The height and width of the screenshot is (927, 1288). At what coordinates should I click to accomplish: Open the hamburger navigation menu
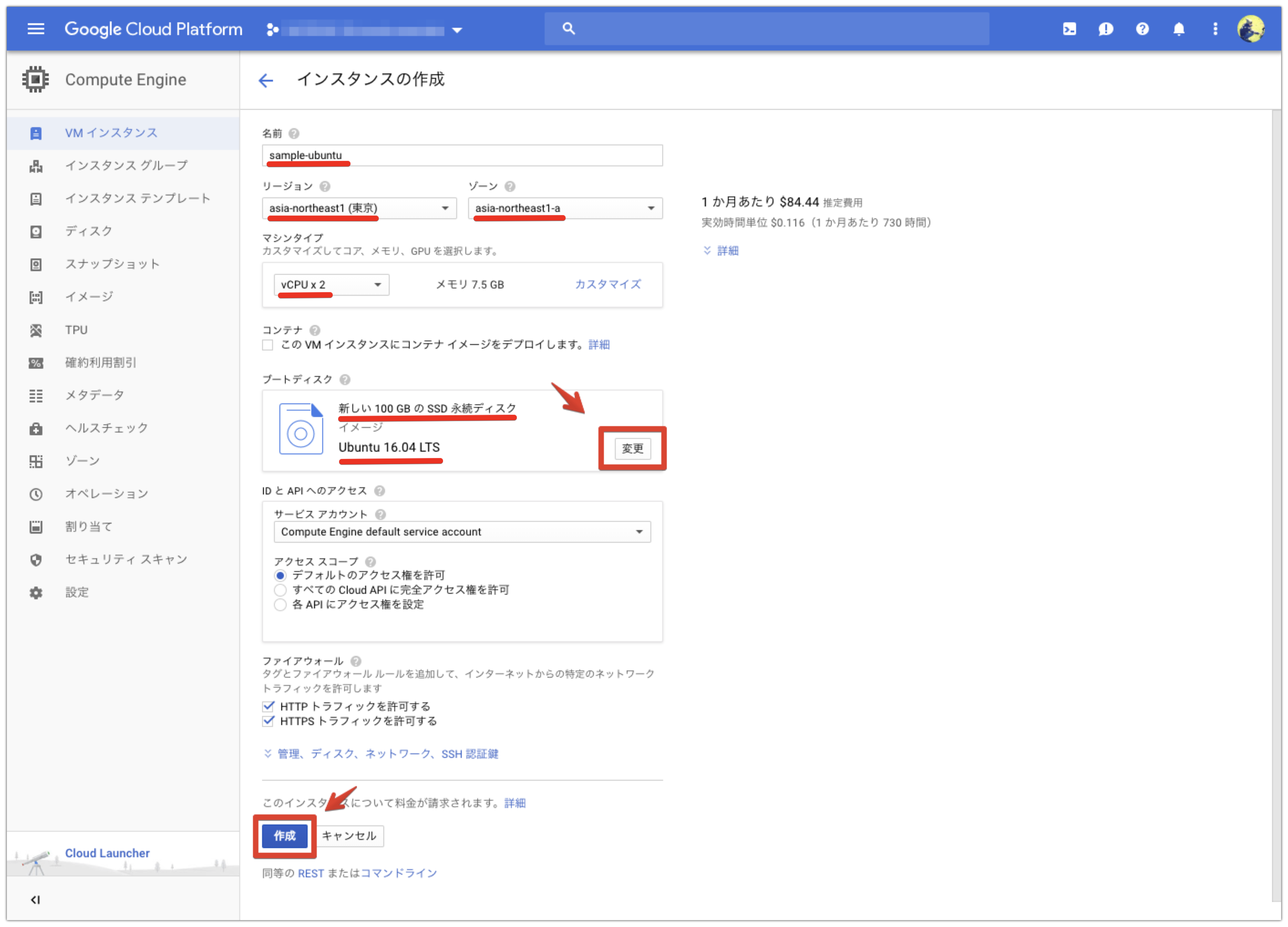(36, 29)
